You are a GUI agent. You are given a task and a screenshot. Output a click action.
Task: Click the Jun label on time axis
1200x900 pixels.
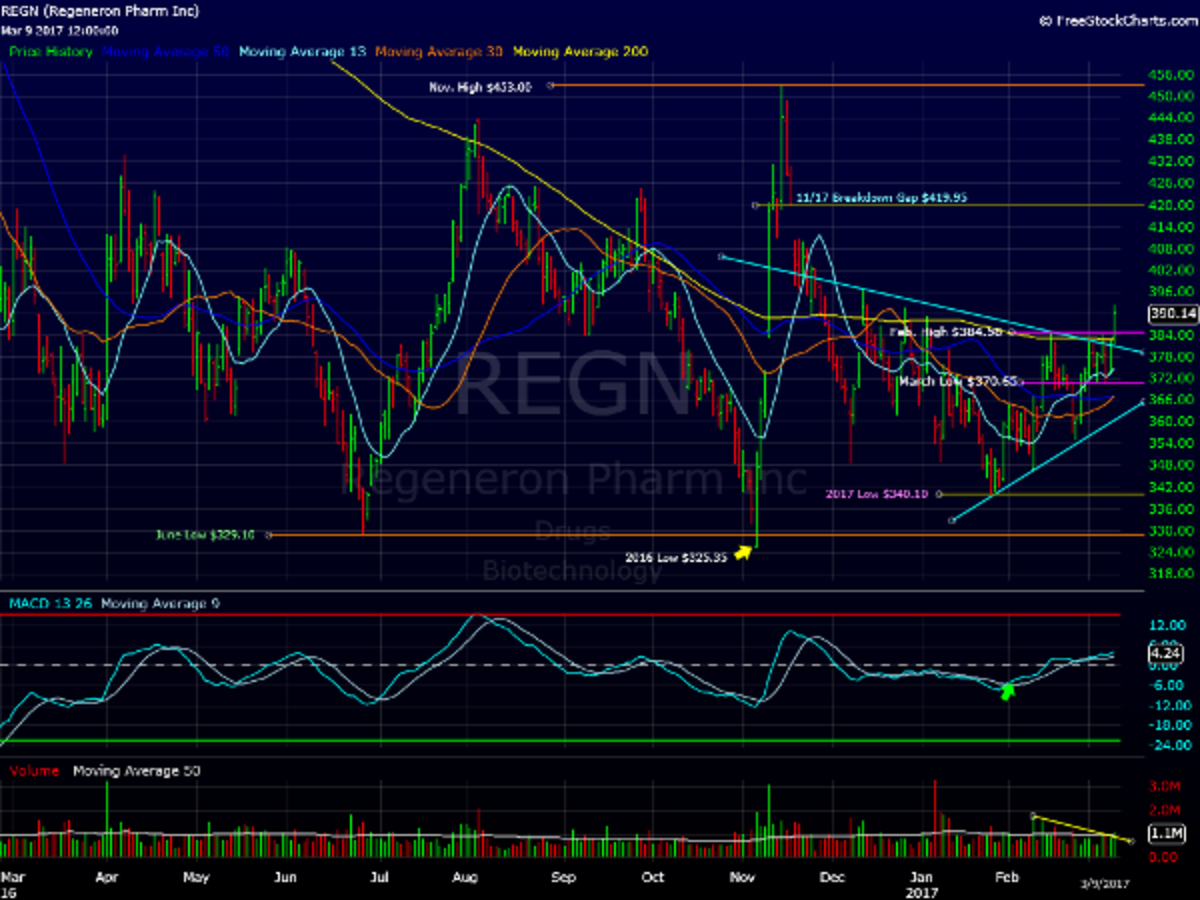(x=287, y=877)
